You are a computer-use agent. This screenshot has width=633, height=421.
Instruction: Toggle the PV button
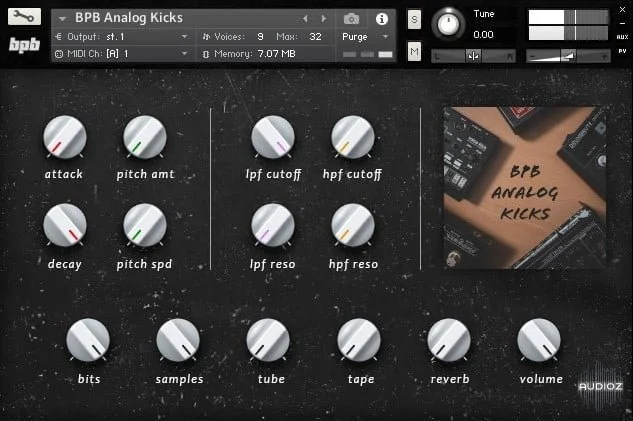coord(622,51)
